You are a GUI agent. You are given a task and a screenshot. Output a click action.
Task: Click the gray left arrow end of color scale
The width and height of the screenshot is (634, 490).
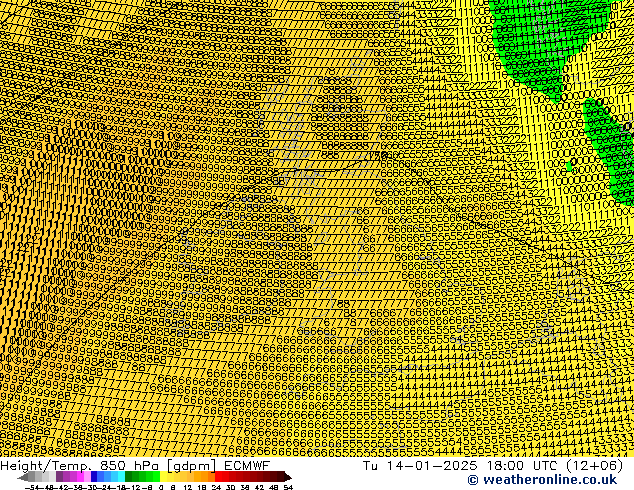click(22, 477)
